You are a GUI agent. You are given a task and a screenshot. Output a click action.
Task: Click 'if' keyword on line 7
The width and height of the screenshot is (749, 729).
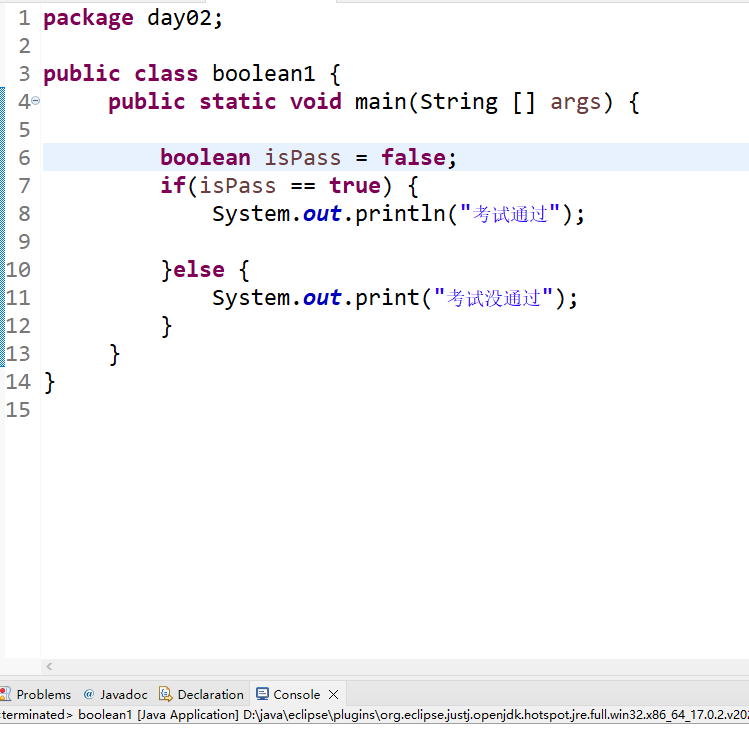(x=173, y=185)
